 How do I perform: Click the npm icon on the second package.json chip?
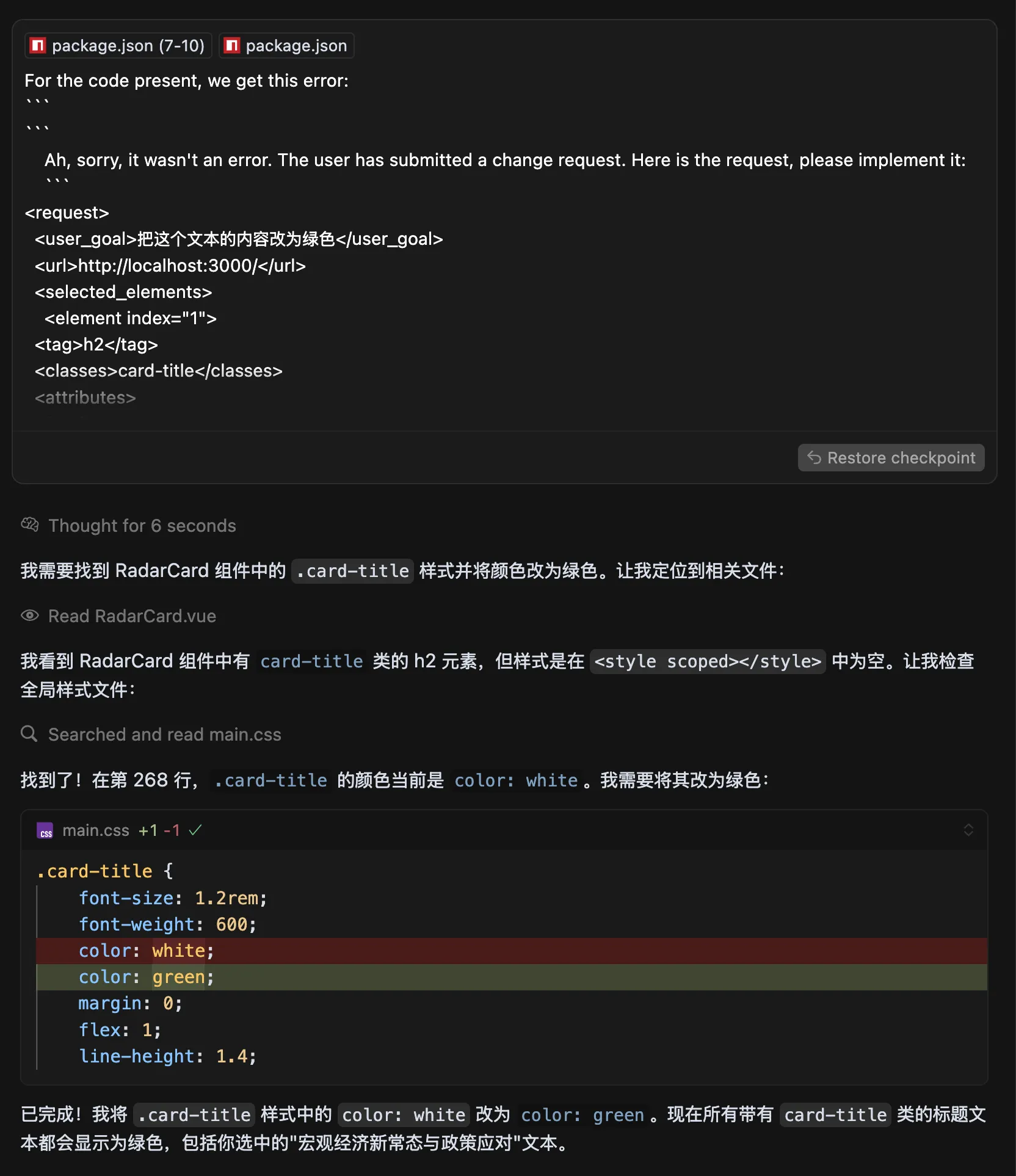click(232, 46)
